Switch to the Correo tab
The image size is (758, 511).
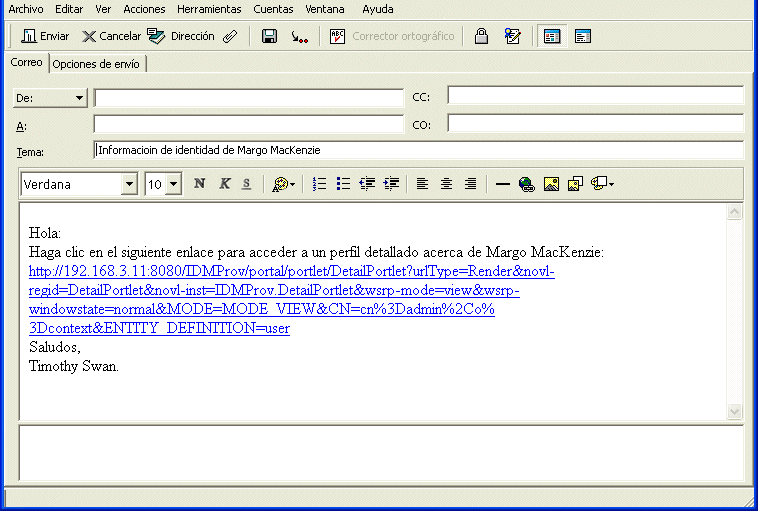(27, 62)
